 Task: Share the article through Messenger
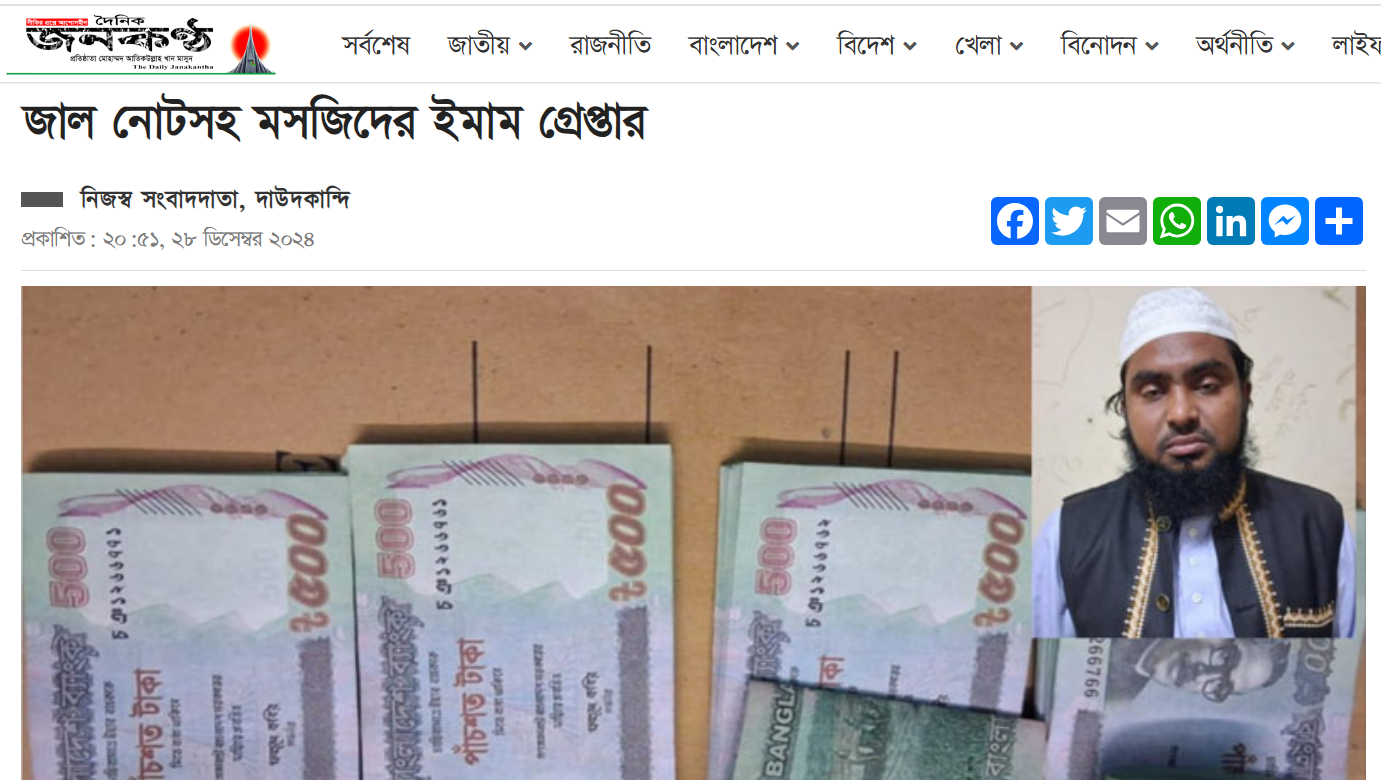coord(1285,221)
